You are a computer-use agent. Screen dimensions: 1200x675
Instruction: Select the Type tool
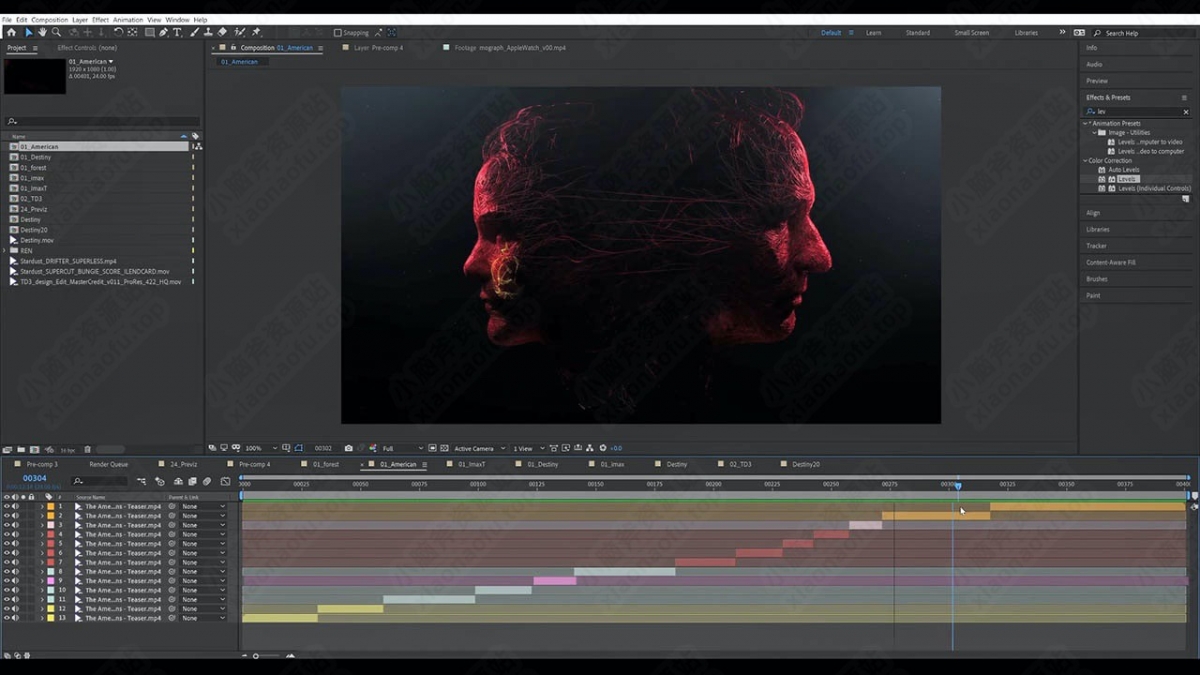pos(178,32)
